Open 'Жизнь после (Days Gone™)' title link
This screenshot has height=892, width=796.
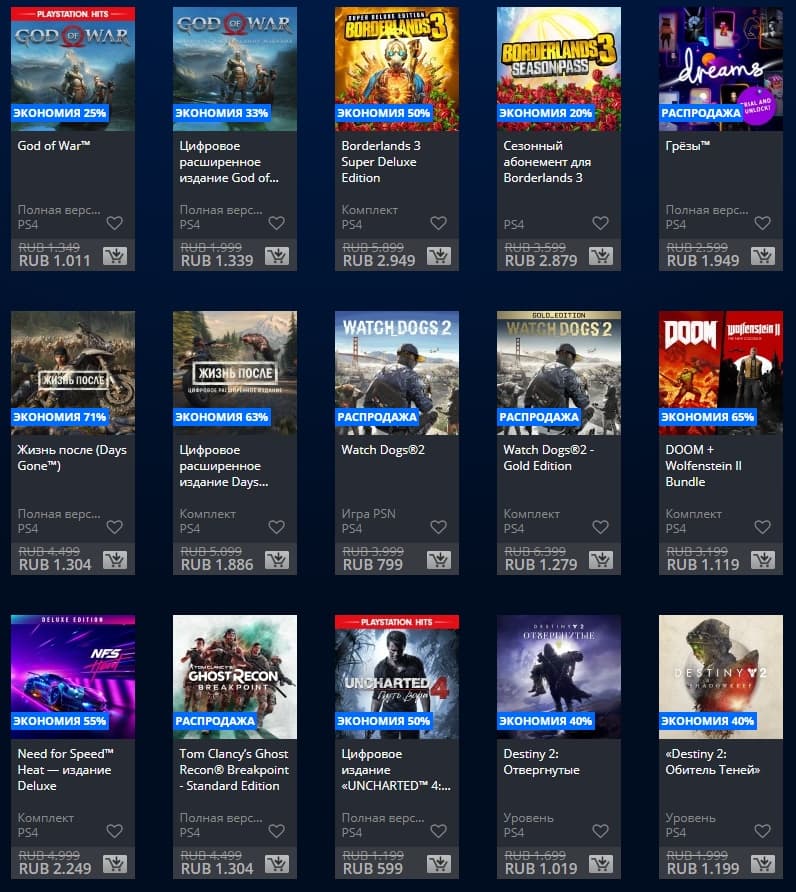coord(72,457)
